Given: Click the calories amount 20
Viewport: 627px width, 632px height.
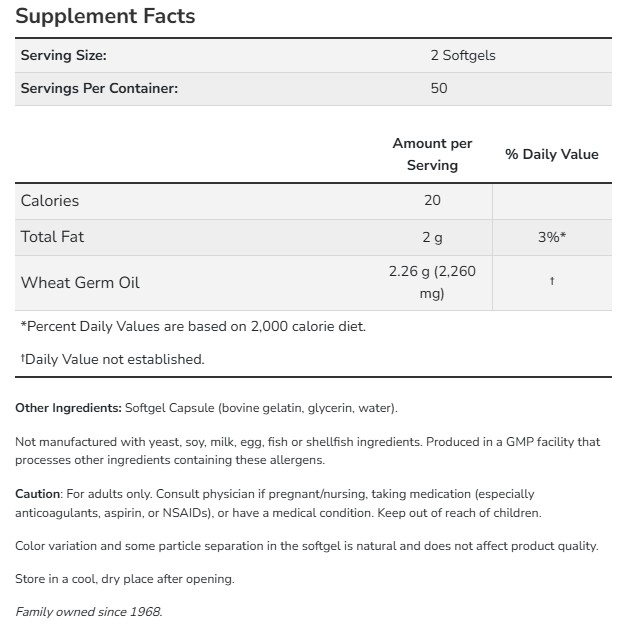Looking at the screenshot, I should 432,201.
